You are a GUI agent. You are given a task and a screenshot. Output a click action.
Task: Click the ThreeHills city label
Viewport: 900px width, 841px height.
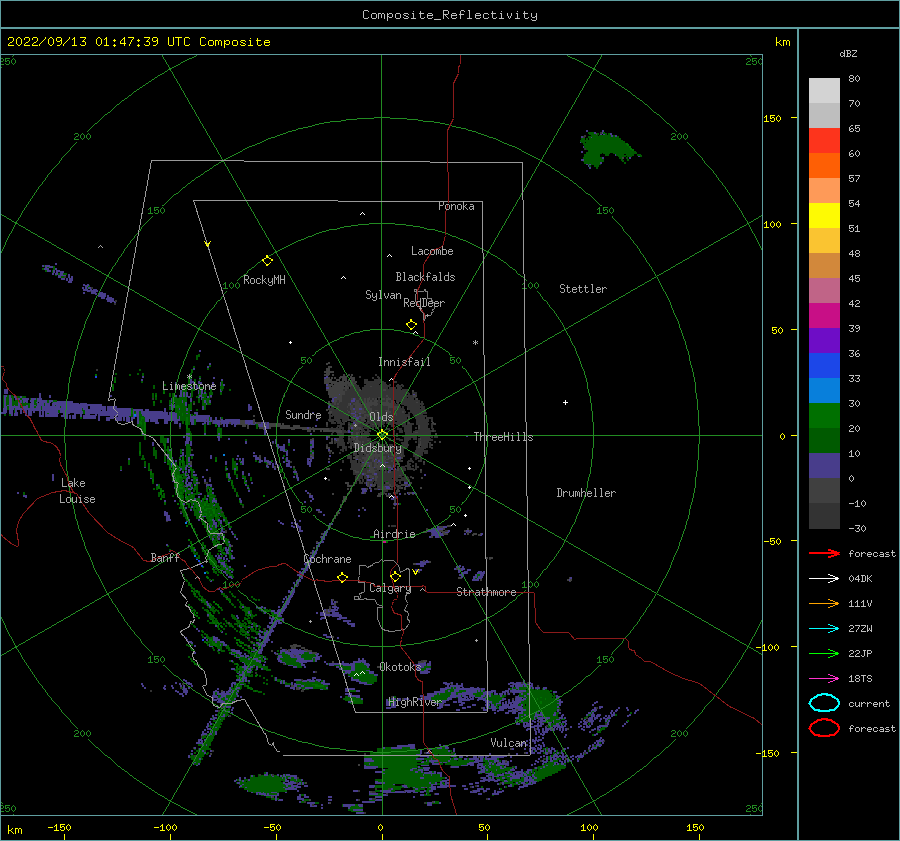503,437
